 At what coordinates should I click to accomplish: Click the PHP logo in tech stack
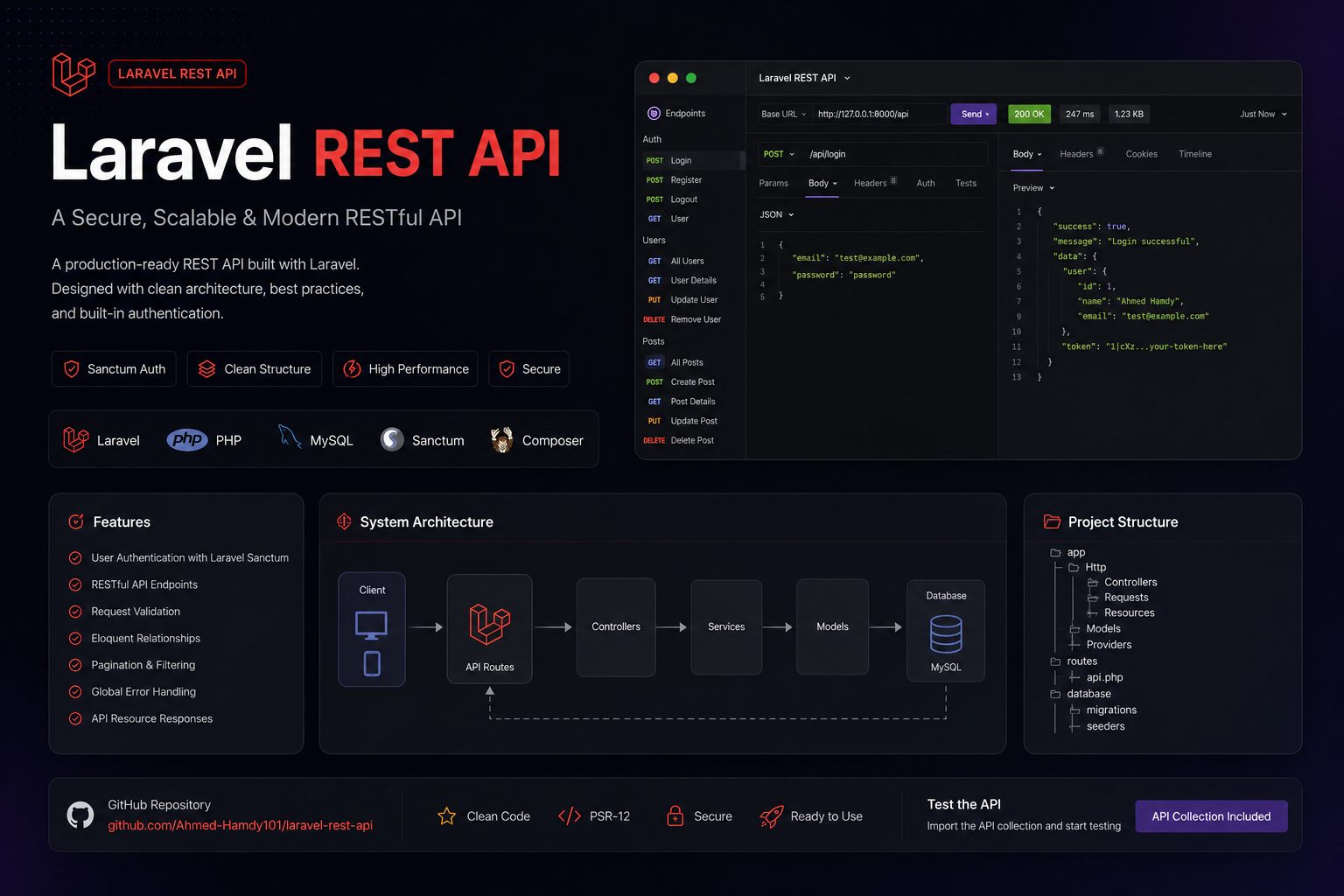[187, 439]
